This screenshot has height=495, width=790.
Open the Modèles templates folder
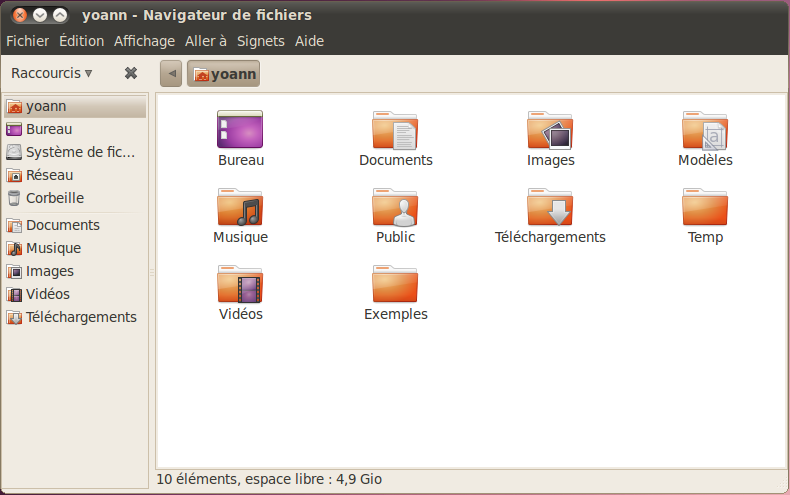coord(705,130)
